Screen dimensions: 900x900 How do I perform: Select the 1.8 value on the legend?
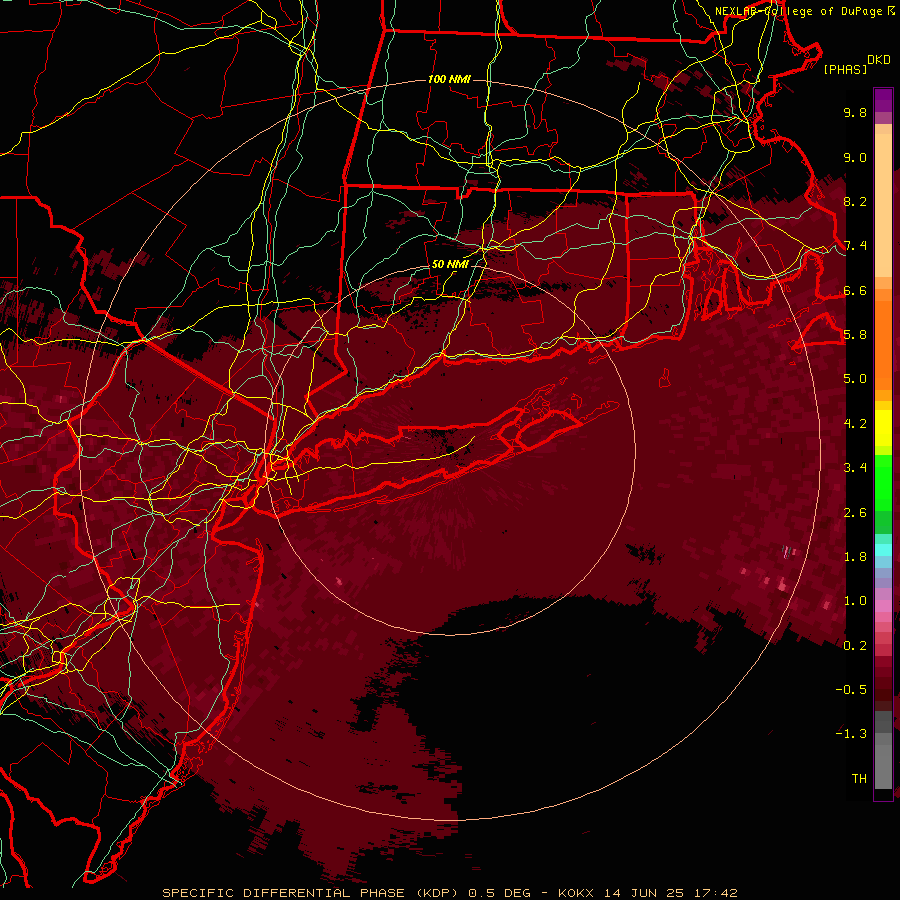coord(855,557)
